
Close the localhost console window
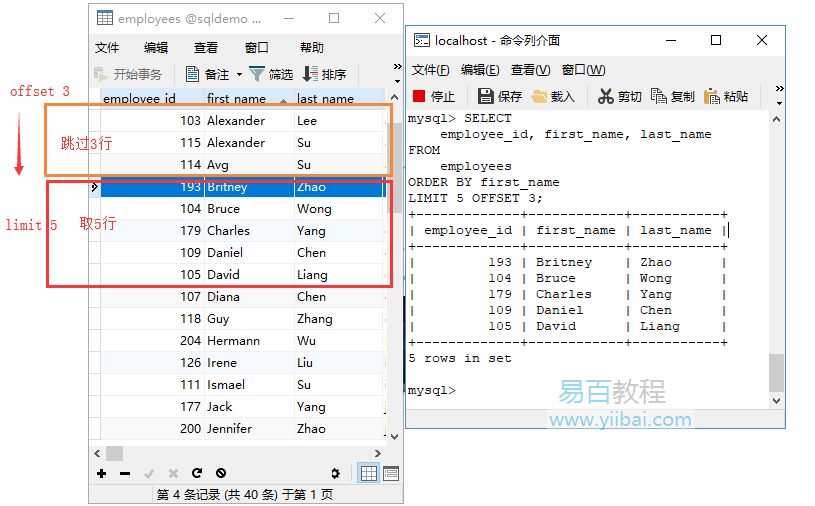(762, 40)
